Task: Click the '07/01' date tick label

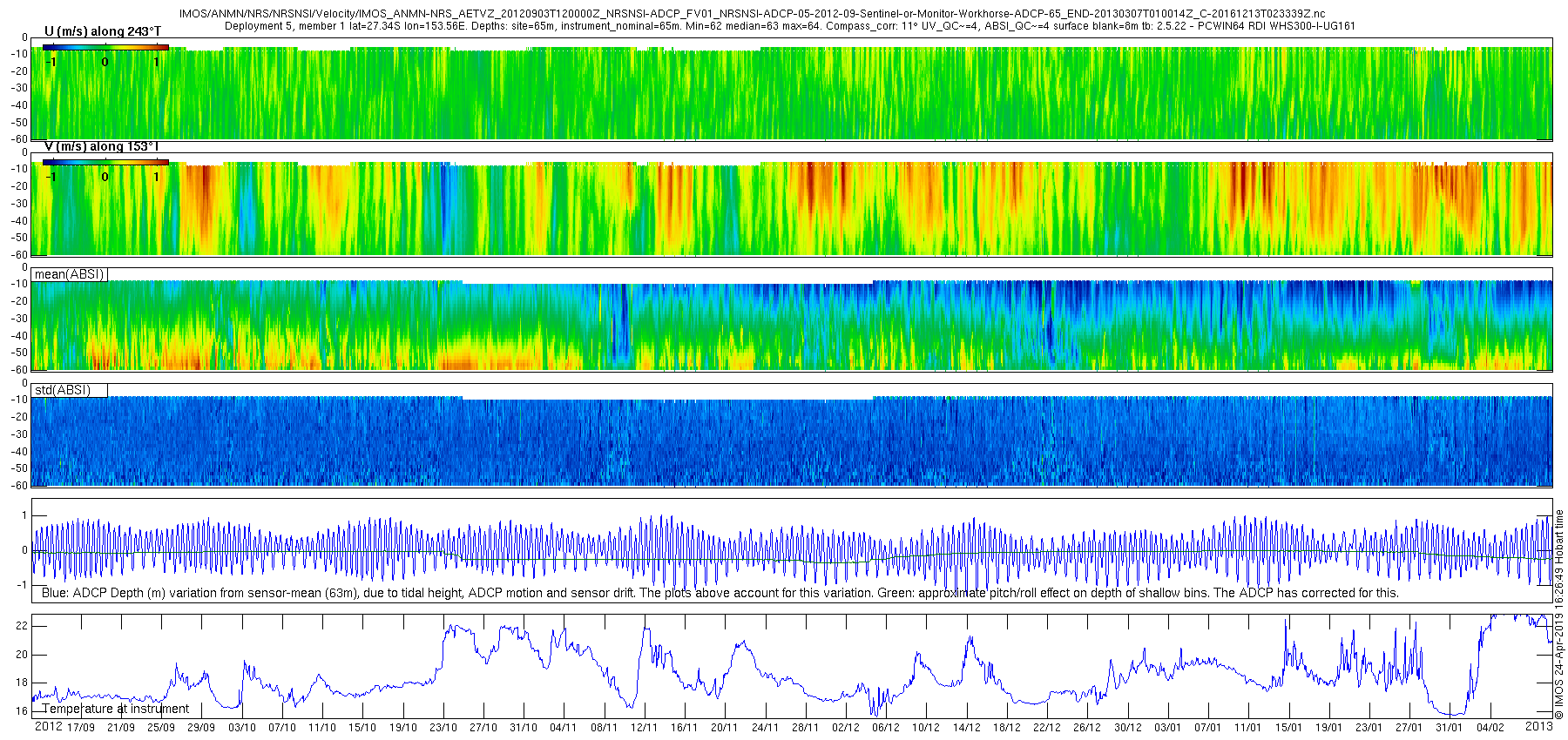Action: (x=1208, y=728)
